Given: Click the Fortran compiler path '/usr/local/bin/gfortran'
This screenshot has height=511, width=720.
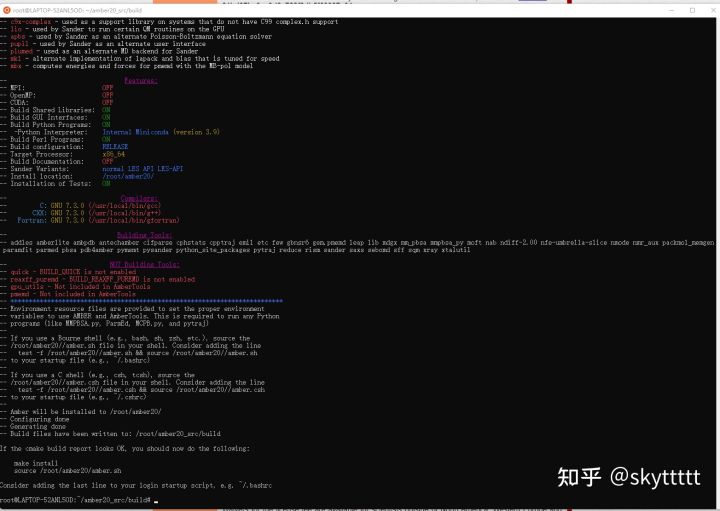Looking at the screenshot, I should [x=134, y=220].
